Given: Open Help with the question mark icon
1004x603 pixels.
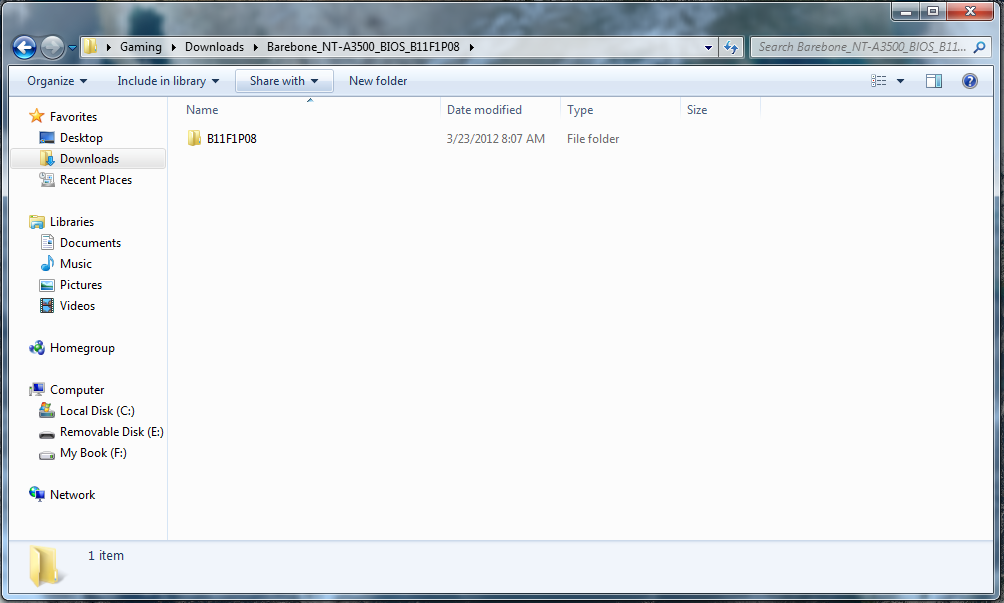Looking at the screenshot, I should 969,81.
